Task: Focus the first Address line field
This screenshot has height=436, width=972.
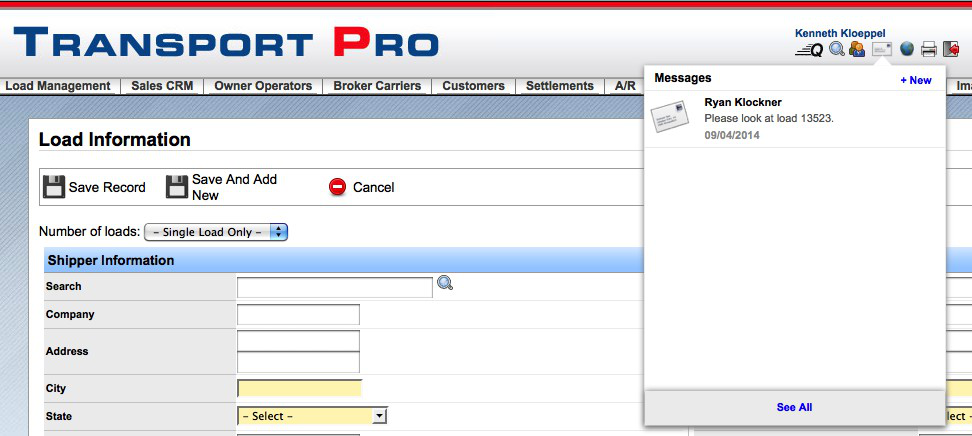Action: [298, 340]
